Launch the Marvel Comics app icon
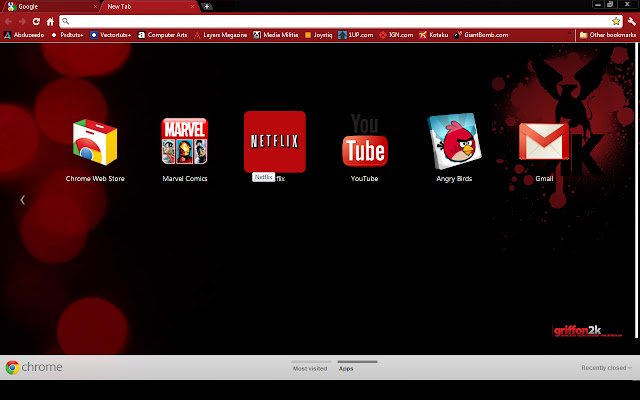Image resolution: width=640 pixels, height=400 pixels. (x=184, y=141)
